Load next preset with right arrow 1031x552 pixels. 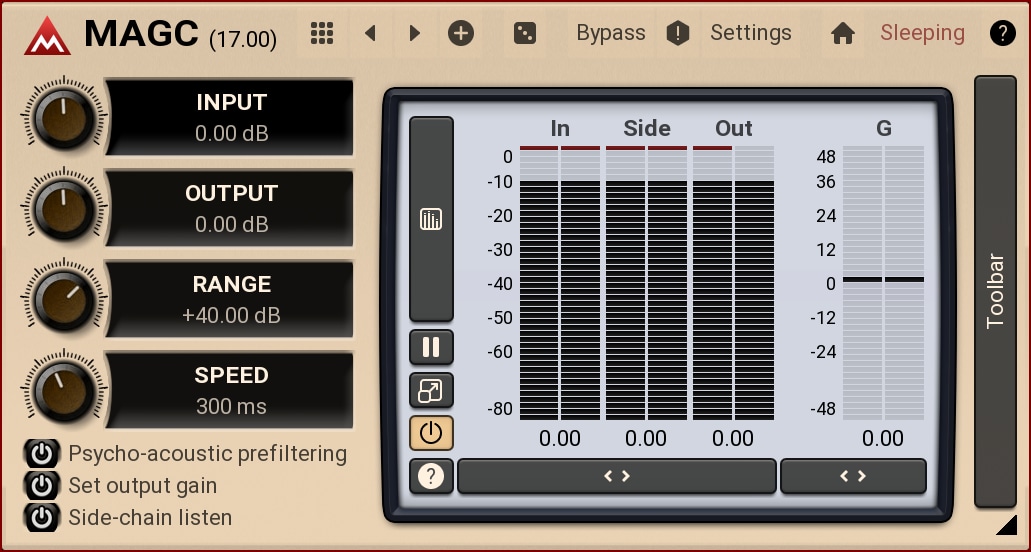414,33
